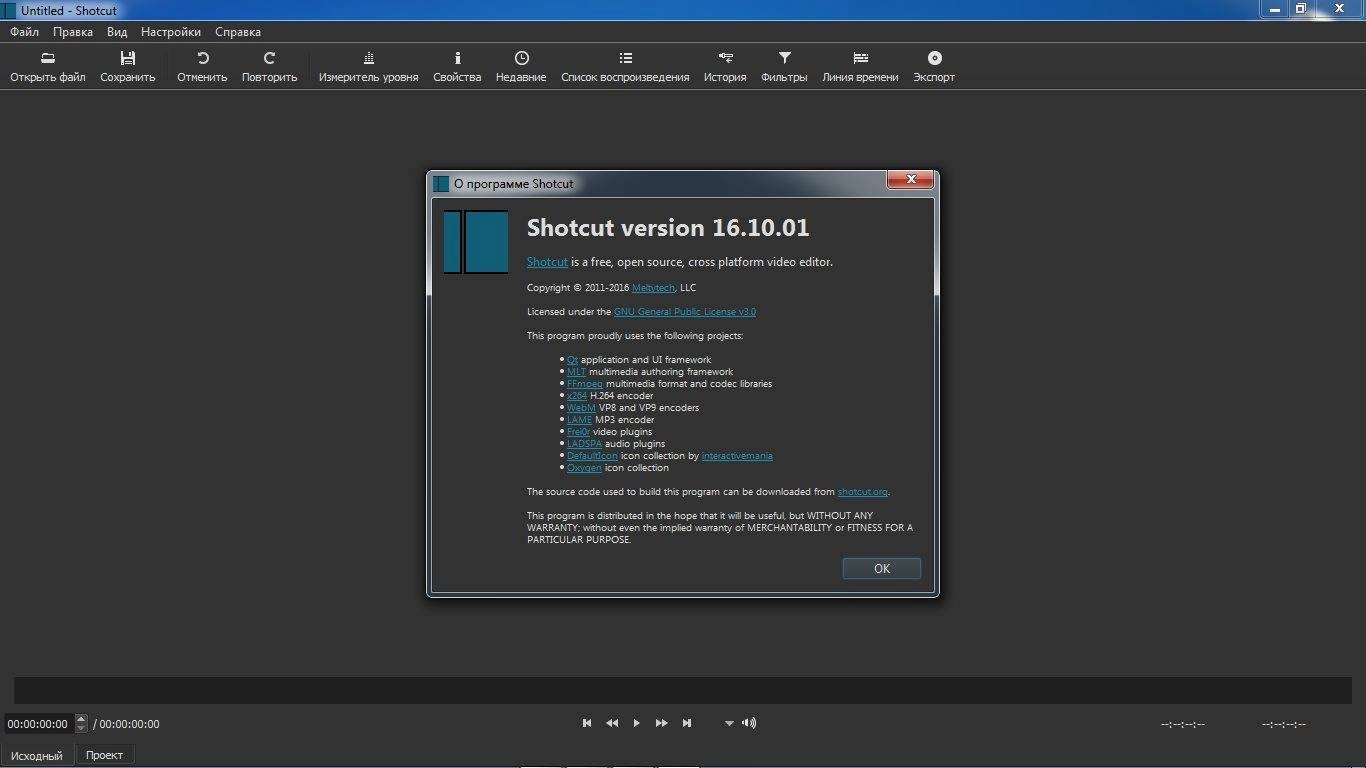Click the Shotcut version 16.10.01 heading

668,228
